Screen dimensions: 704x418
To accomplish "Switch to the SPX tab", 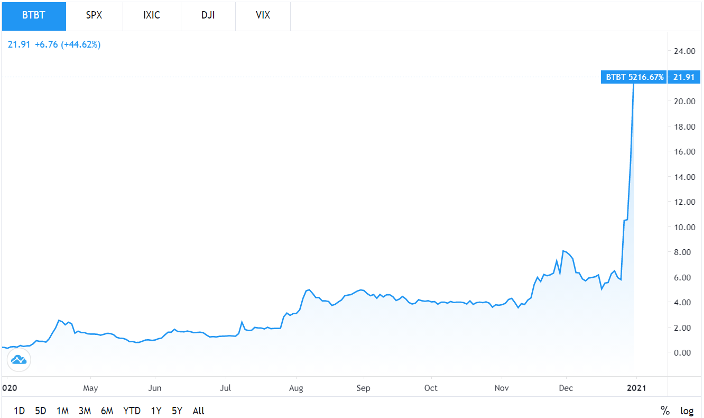I will (x=94, y=15).
